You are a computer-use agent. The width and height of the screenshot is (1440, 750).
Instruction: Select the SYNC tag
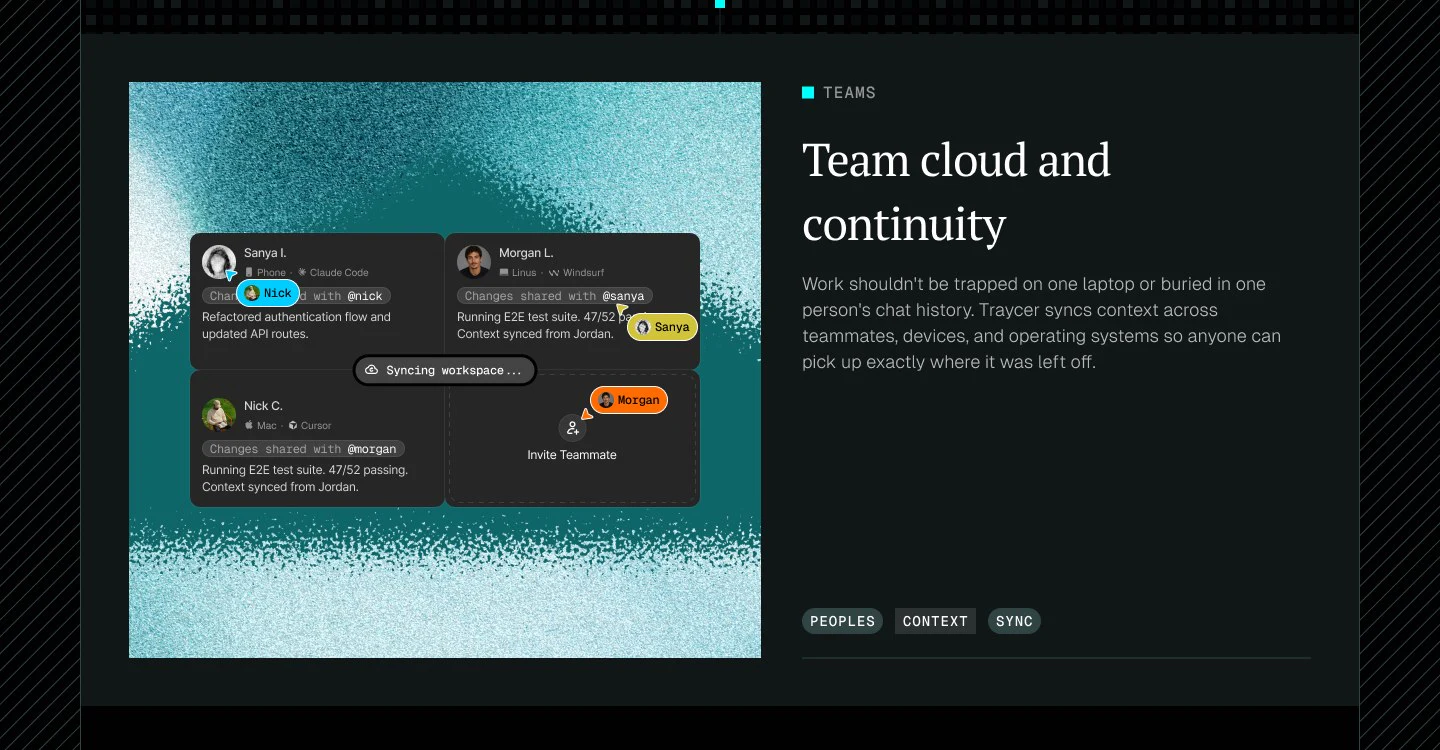[x=1014, y=621]
